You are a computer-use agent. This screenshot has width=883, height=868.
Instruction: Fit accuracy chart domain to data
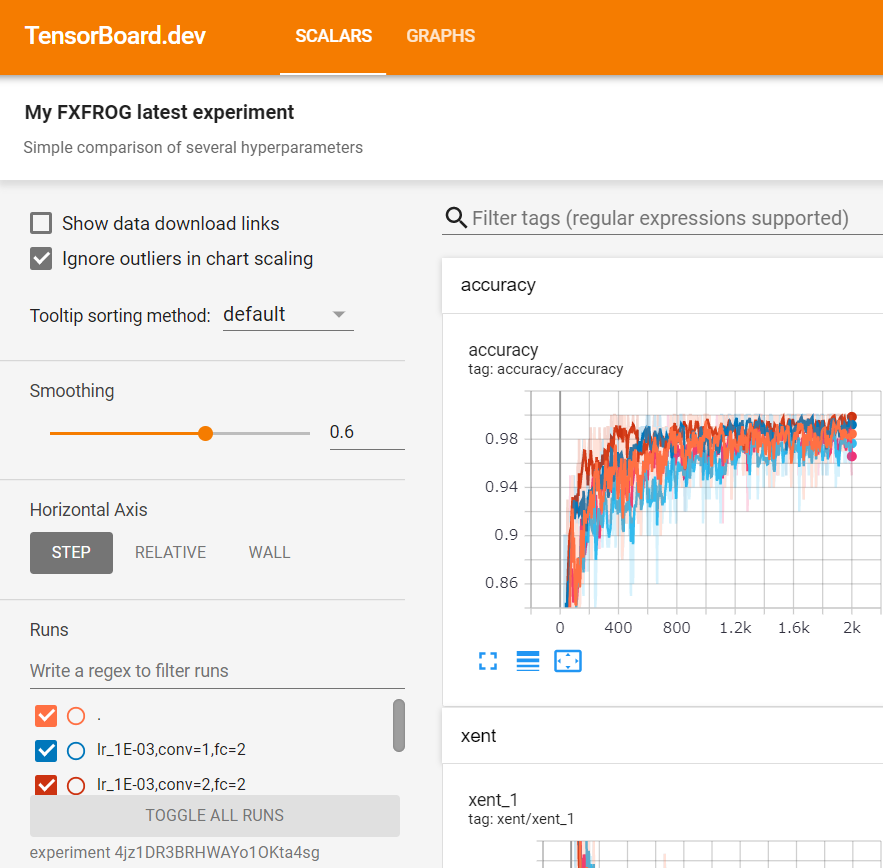tap(568, 661)
